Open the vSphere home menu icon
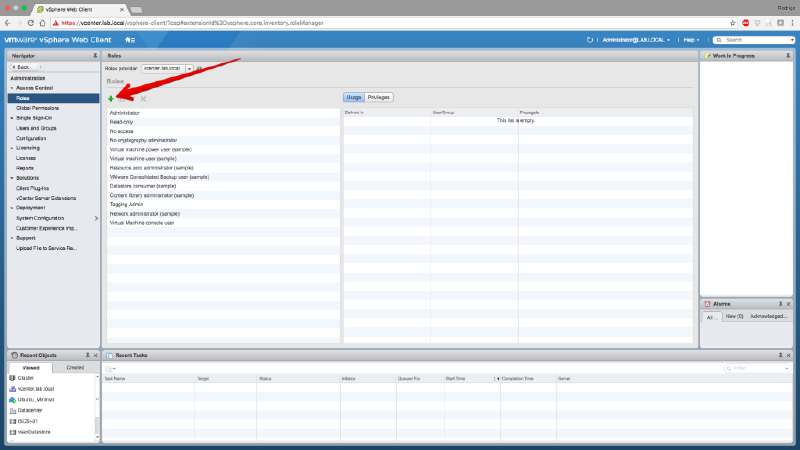This screenshot has height=450, width=800. [x=130, y=40]
